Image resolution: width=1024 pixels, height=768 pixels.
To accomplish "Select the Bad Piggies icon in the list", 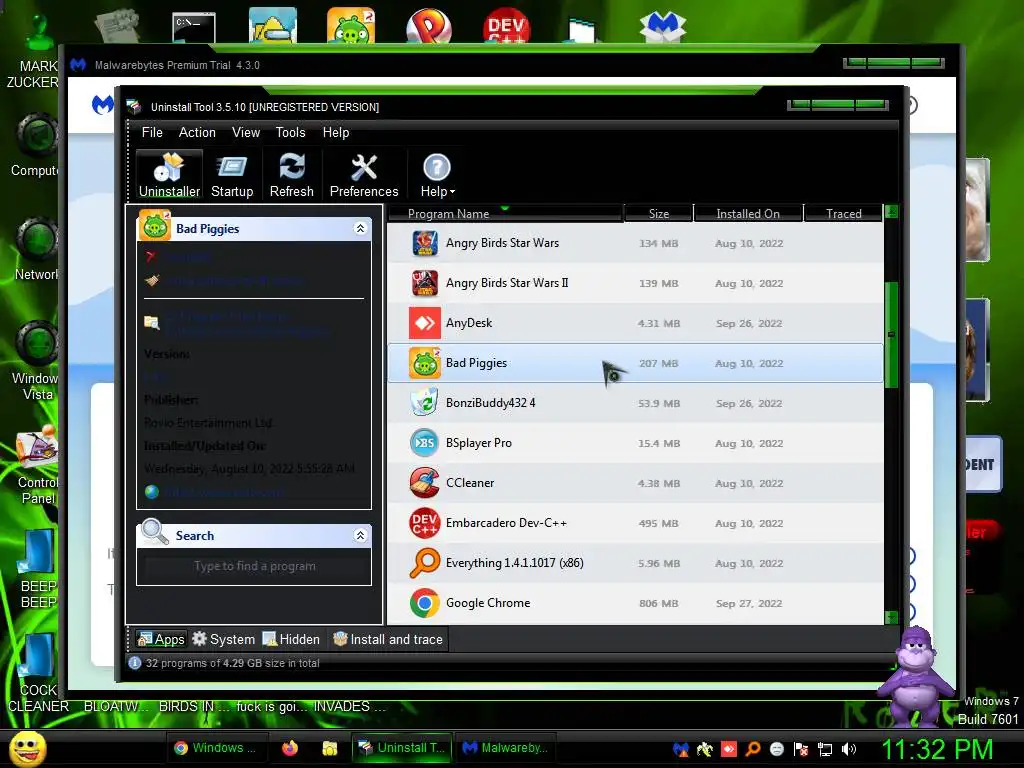I will 425,363.
